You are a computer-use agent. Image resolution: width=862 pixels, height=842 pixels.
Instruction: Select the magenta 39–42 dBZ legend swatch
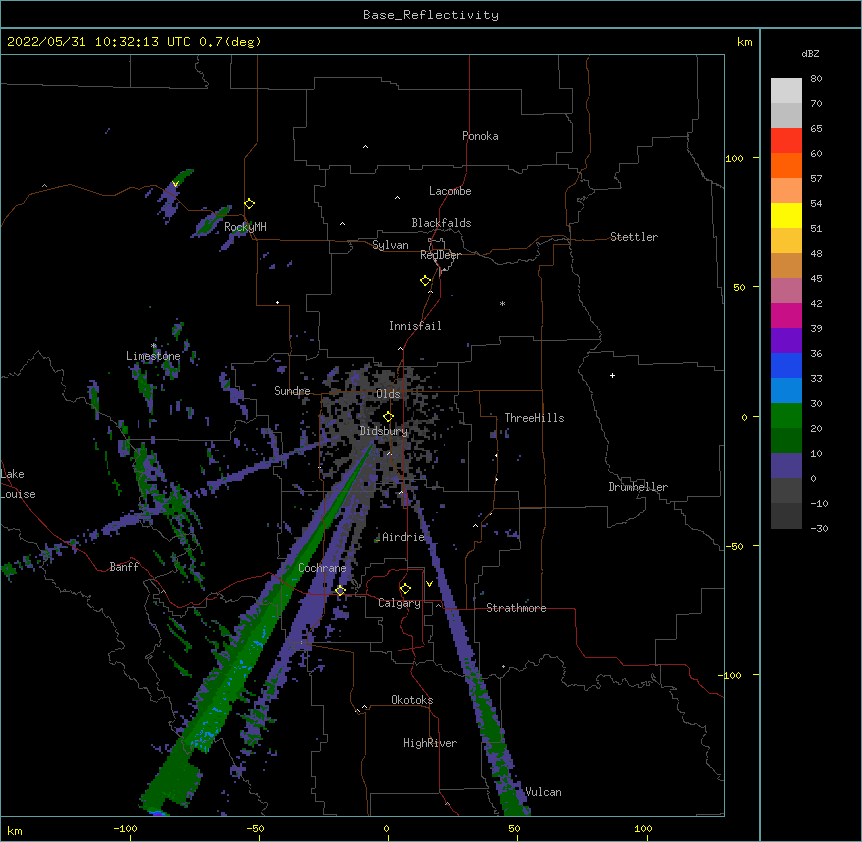pos(786,315)
